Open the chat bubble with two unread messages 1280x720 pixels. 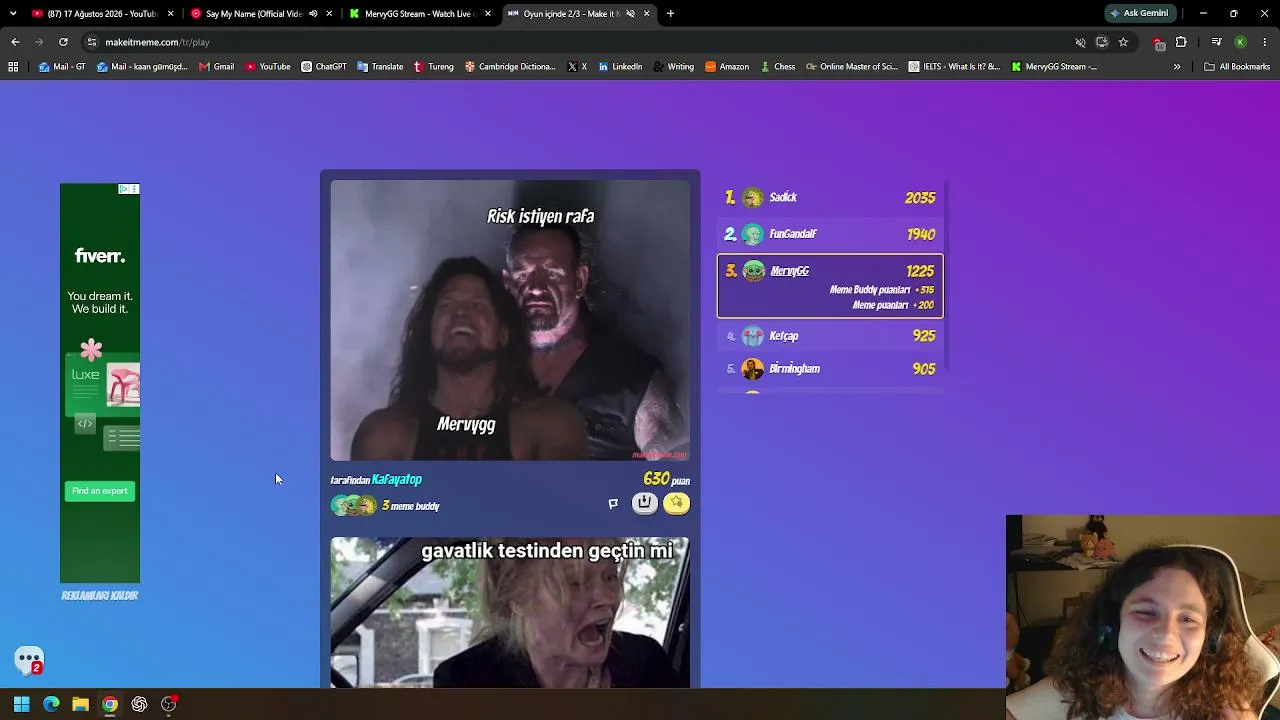point(29,660)
